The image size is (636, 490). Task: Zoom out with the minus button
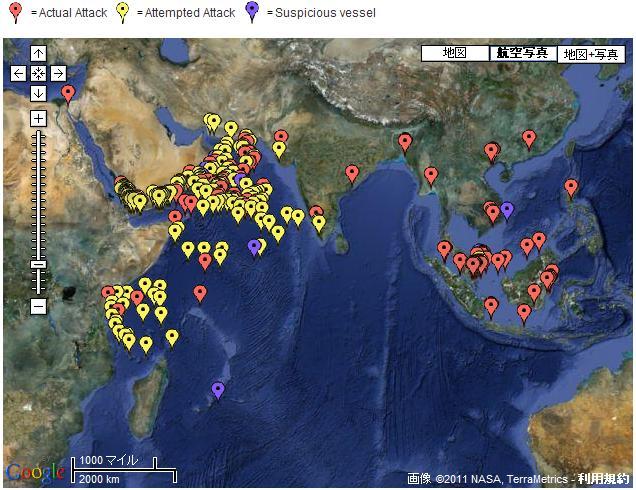(38, 306)
